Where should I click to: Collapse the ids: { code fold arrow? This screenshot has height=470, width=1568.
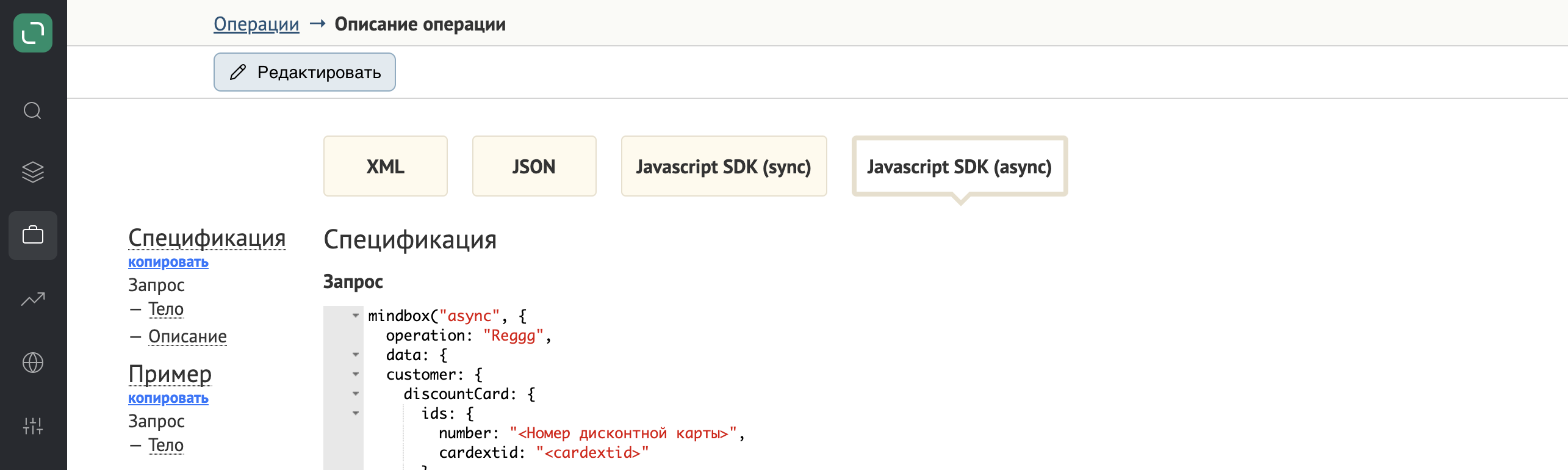pyautogui.click(x=356, y=413)
